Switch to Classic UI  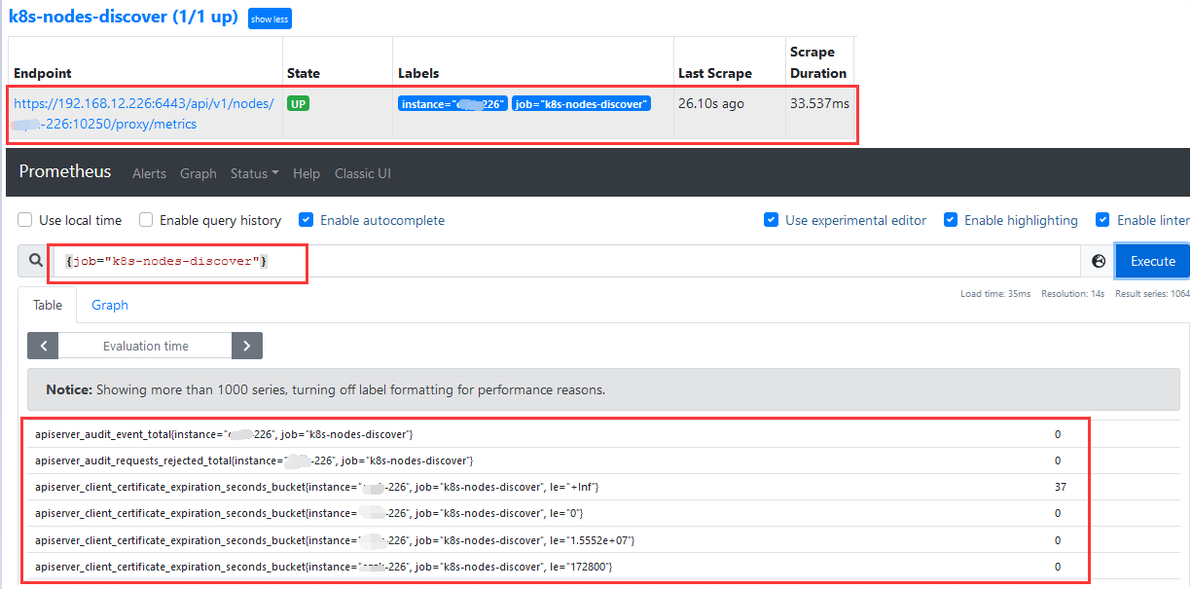point(363,173)
